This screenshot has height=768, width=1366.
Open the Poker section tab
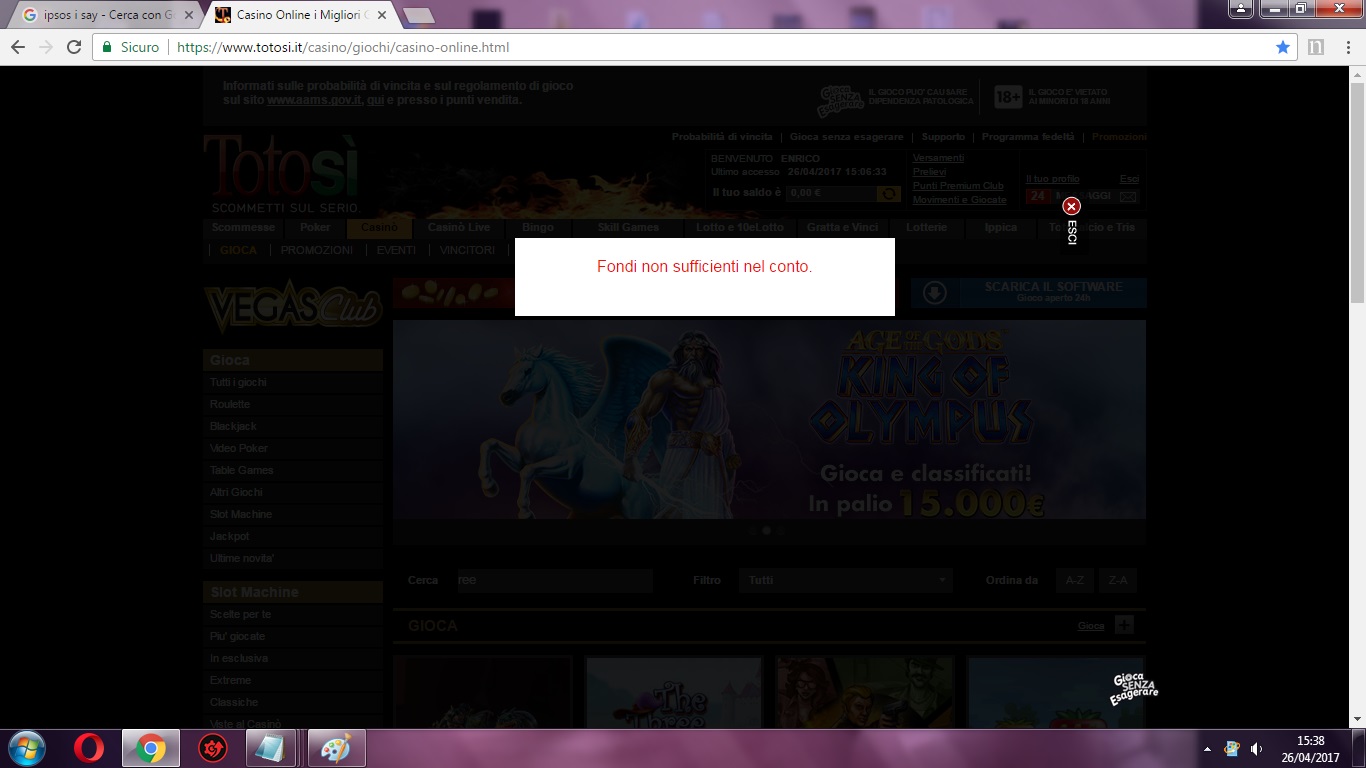point(315,227)
